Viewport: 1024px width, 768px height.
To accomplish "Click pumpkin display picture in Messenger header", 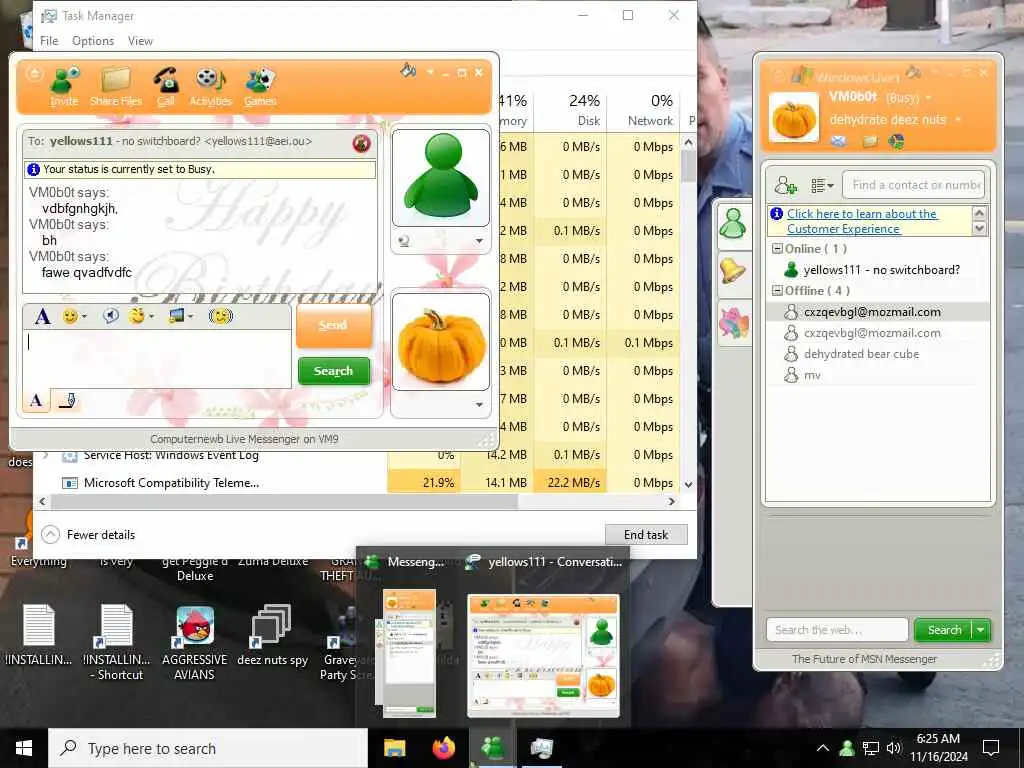I will 794,118.
